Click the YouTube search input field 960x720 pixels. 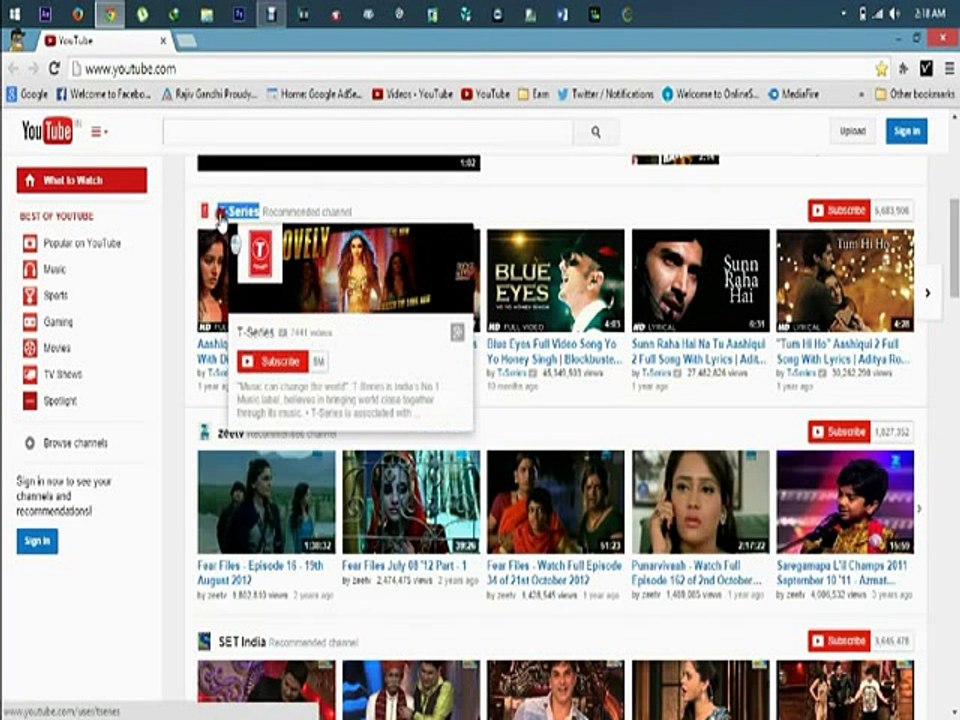(x=368, y=131)
